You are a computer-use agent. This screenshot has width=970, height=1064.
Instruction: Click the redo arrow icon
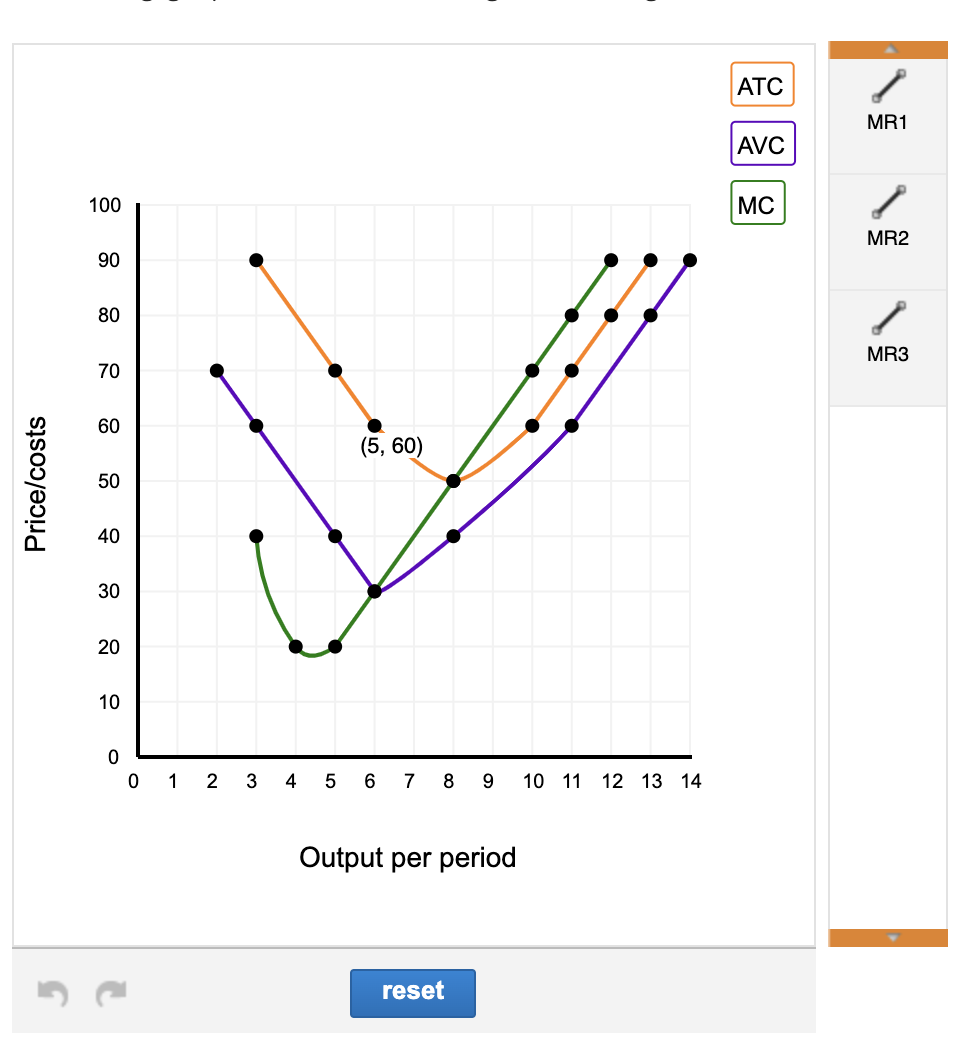point(110,993)
